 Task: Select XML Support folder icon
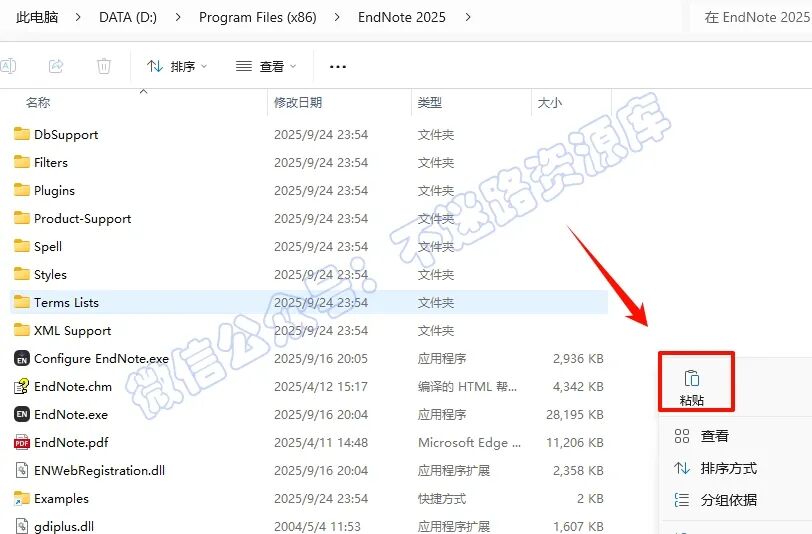click(22, 330)
